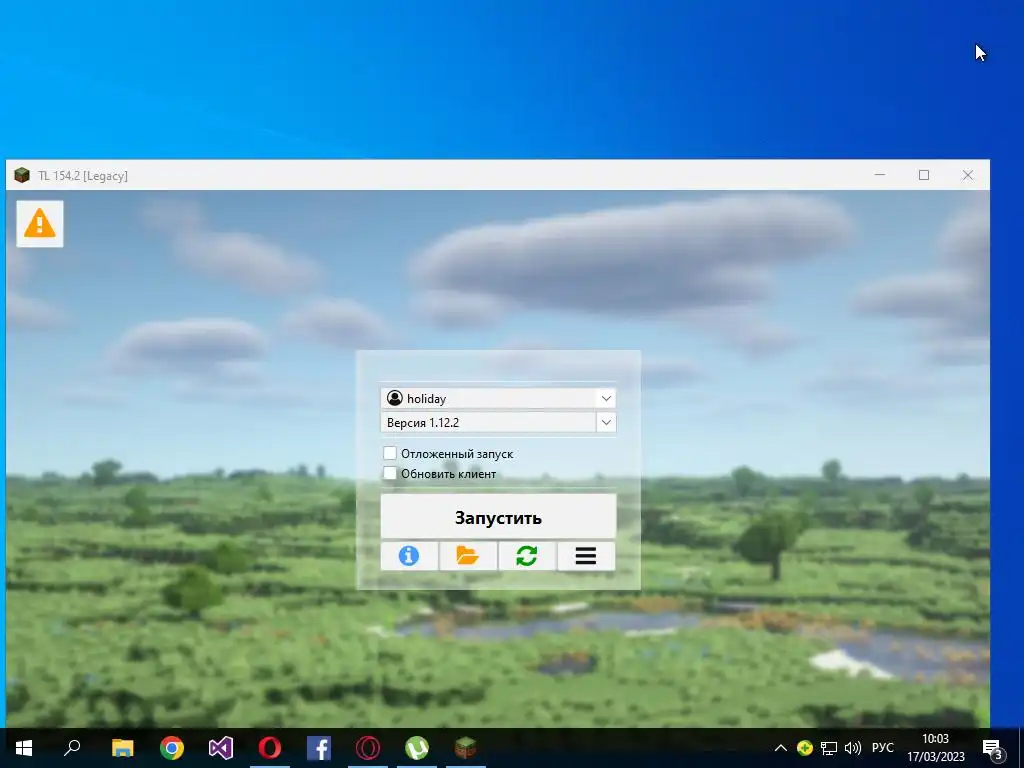Open File Explorer from the taskbar
This screenshot has height=768, width=1024.
pos(122,748)
